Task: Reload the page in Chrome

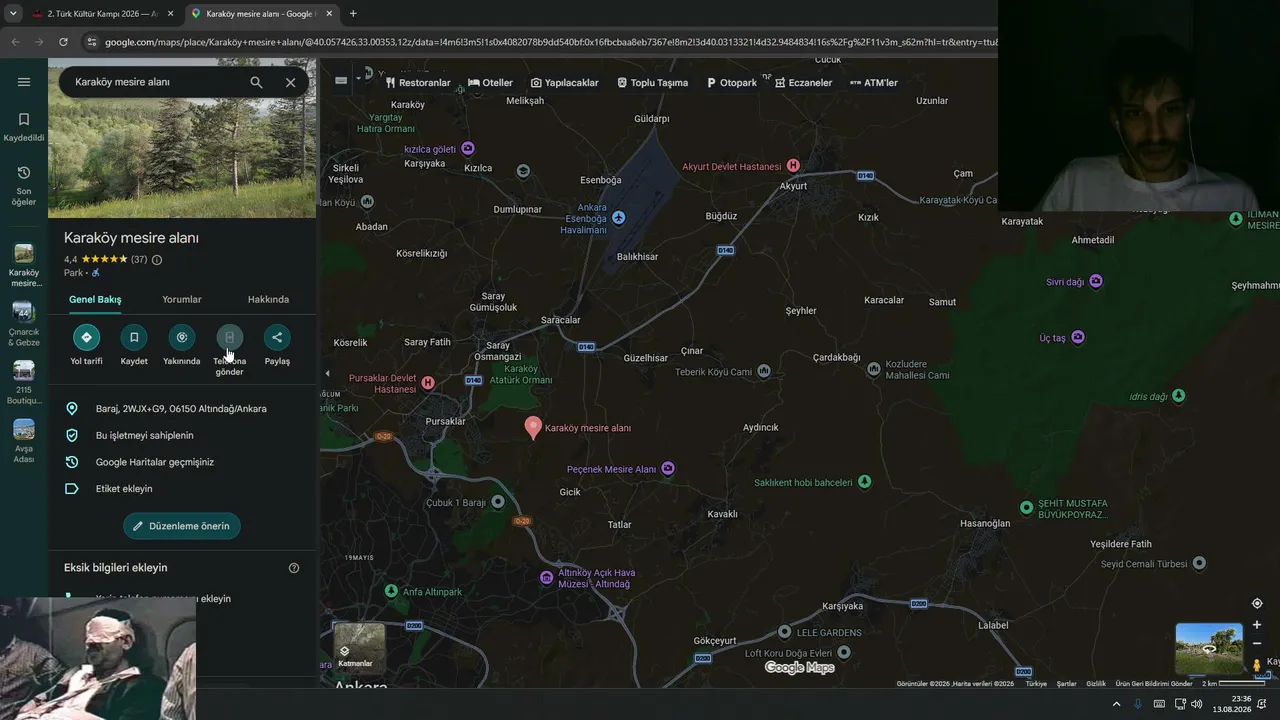Action: click(x=63, y=42)
